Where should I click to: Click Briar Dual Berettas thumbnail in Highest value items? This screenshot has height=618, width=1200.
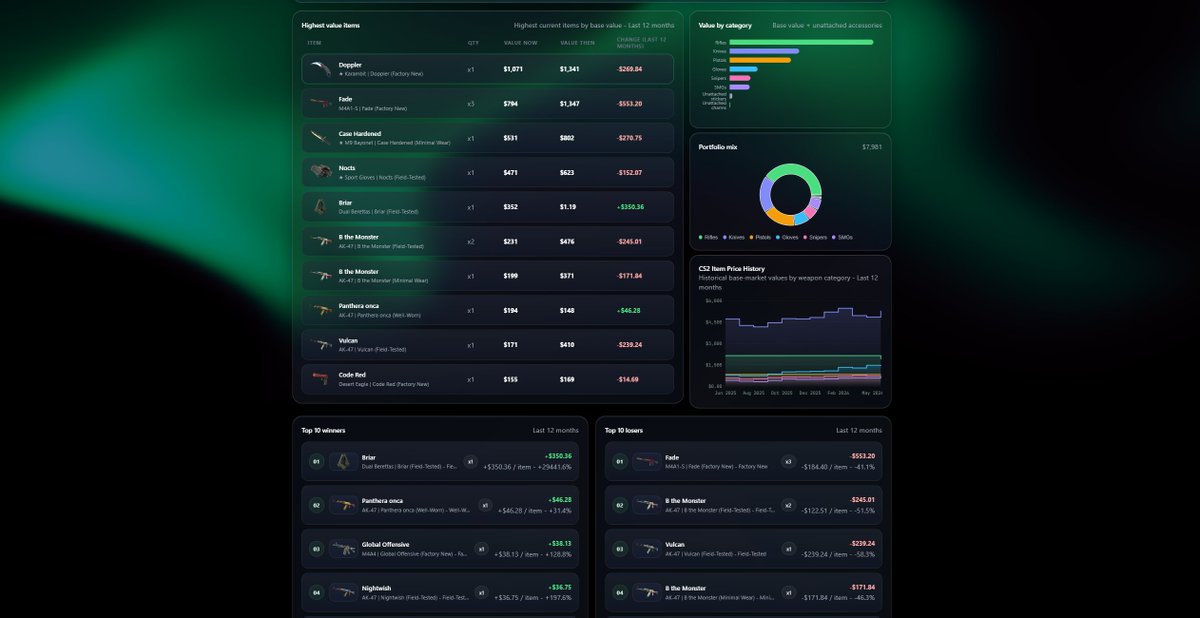click(x=320, y=207)
